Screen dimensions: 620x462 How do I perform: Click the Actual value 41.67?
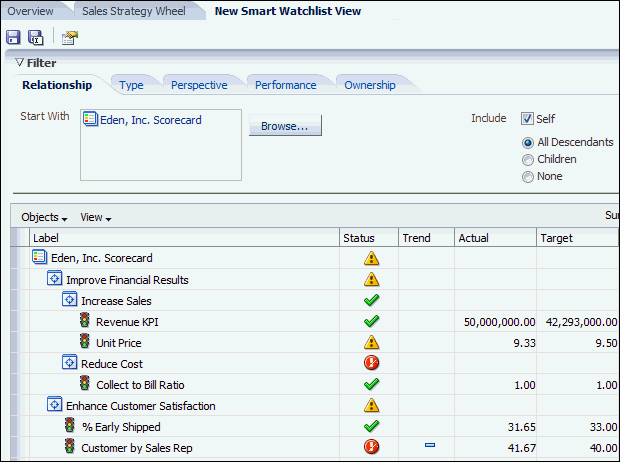tap(522, 448)
